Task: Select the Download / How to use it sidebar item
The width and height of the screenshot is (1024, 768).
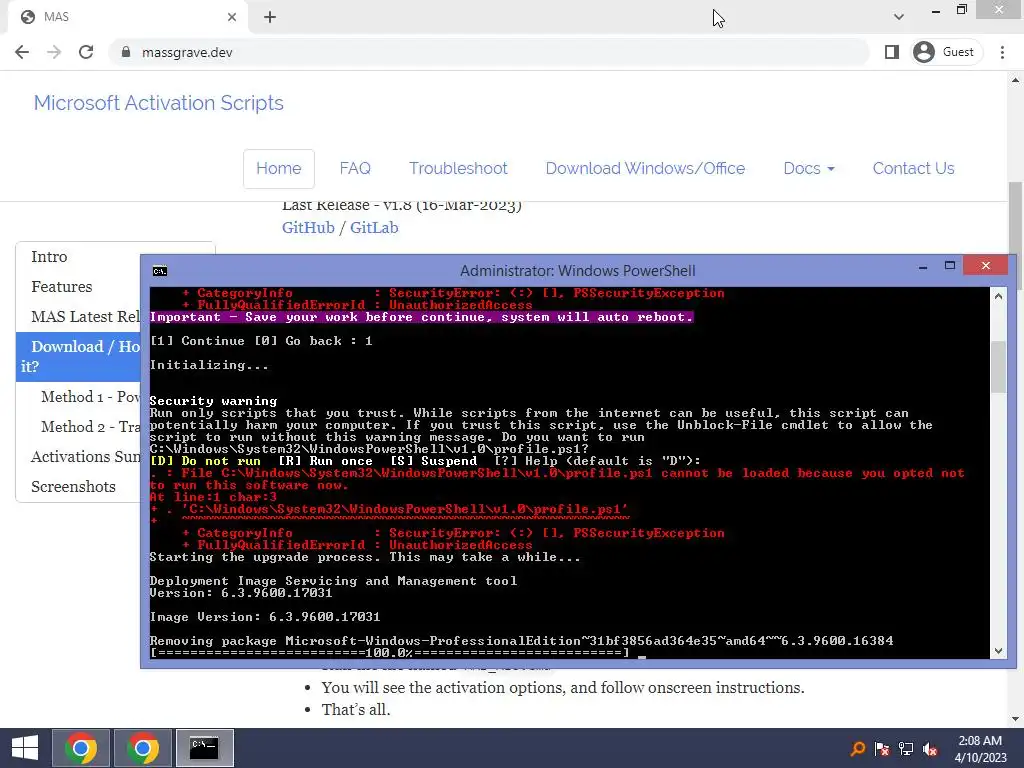Action: (78, 357)
